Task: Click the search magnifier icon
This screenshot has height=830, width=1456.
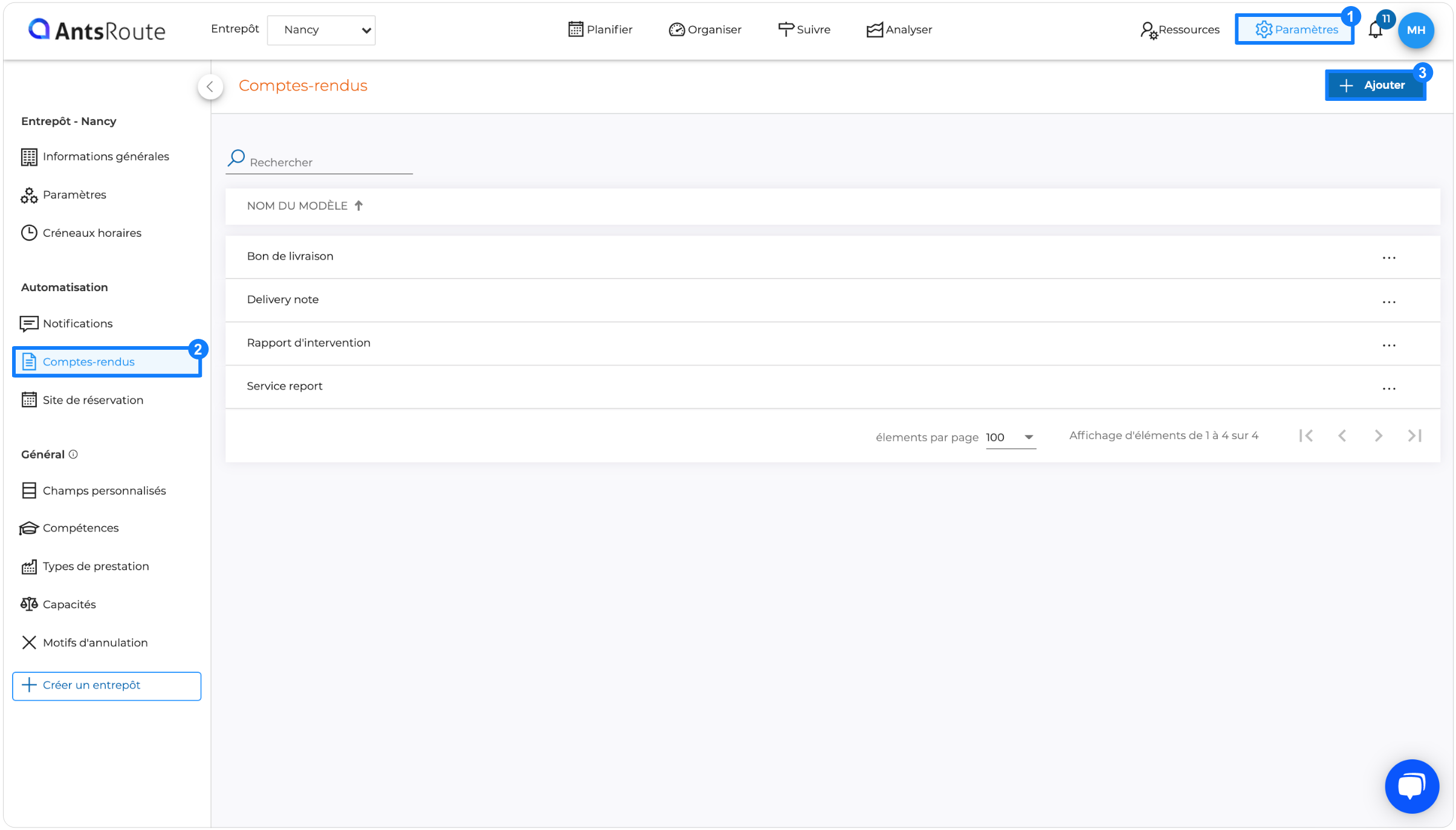Action: [236, 158]
